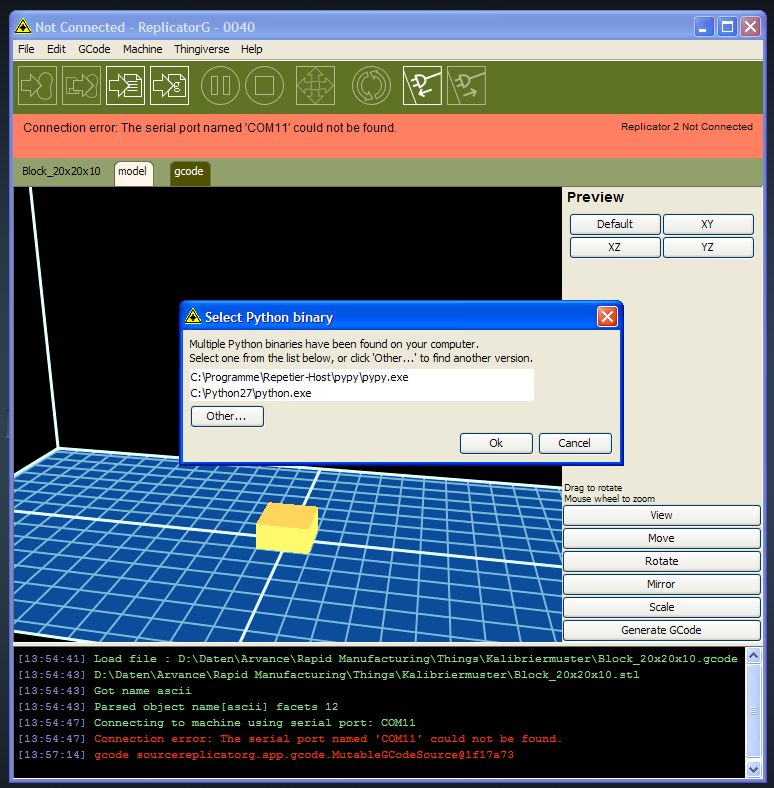Open the GCode menu
The width and height of the screenshot is (774, 788).
point(94,49)
